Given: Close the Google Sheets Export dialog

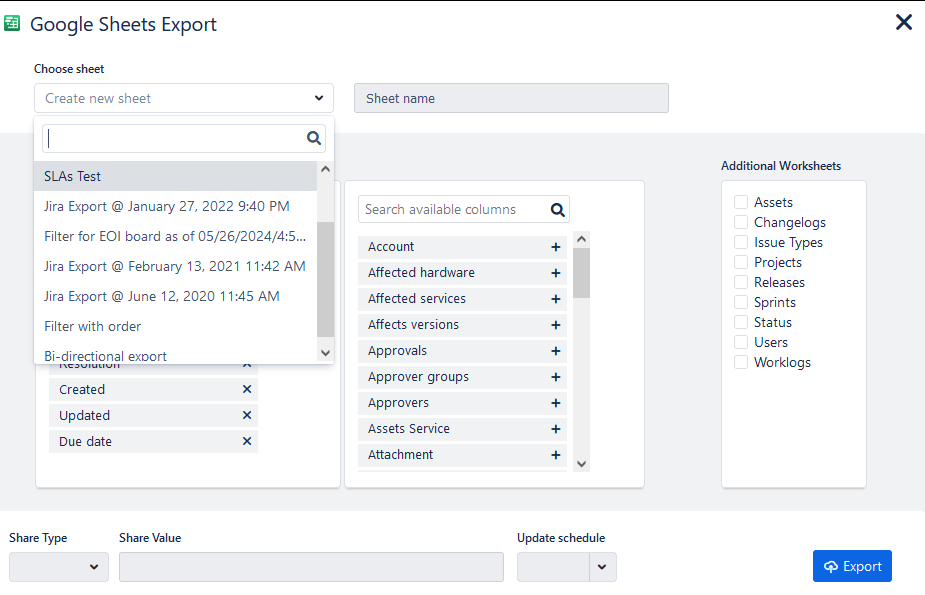Looking at the screenshot, I should (903, 22).
